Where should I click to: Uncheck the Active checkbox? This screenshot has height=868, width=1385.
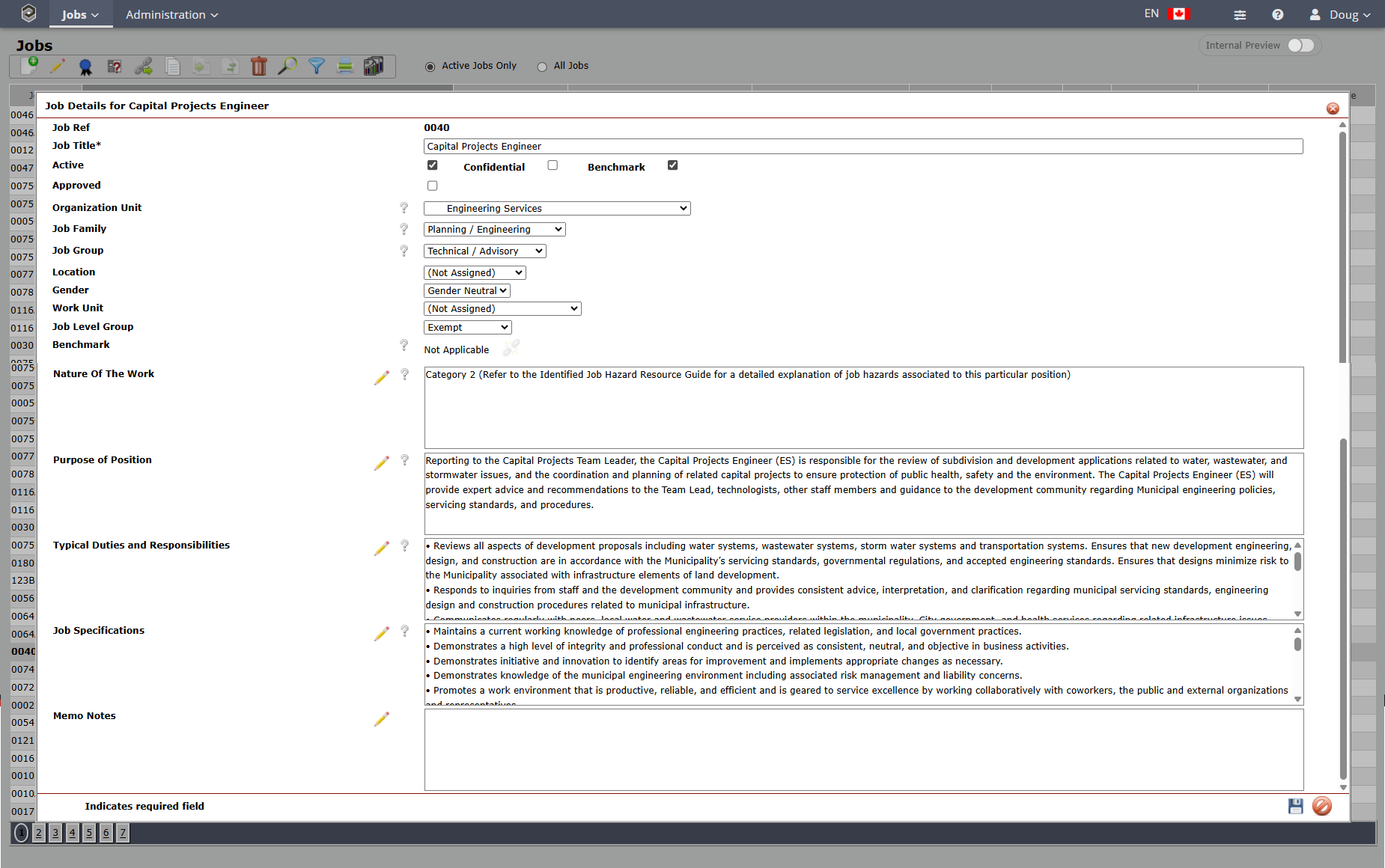pyautogui.click(x=433, y=165)
